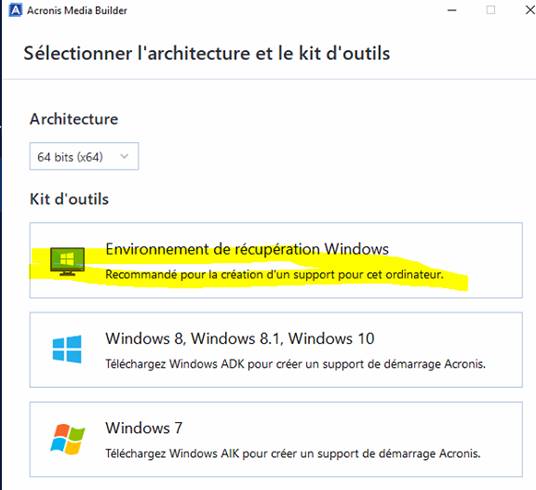The image size is (536, 490).
Task: Click the disabled maximize window button
Action: coord(491,10)
